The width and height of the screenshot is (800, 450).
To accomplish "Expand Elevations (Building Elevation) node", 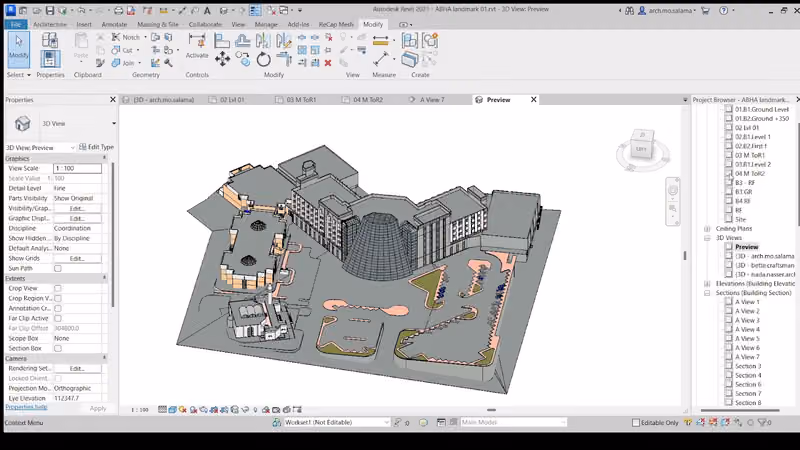I will point(707,284).
